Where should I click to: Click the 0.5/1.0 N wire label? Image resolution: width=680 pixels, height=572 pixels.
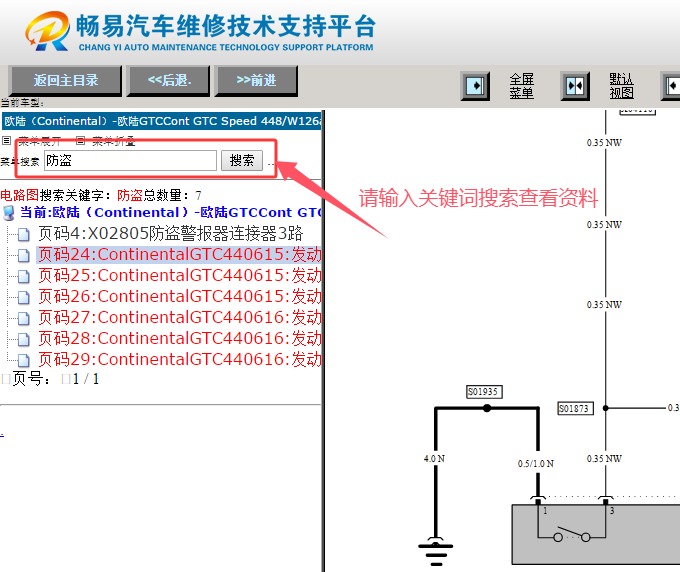point(536,464)
